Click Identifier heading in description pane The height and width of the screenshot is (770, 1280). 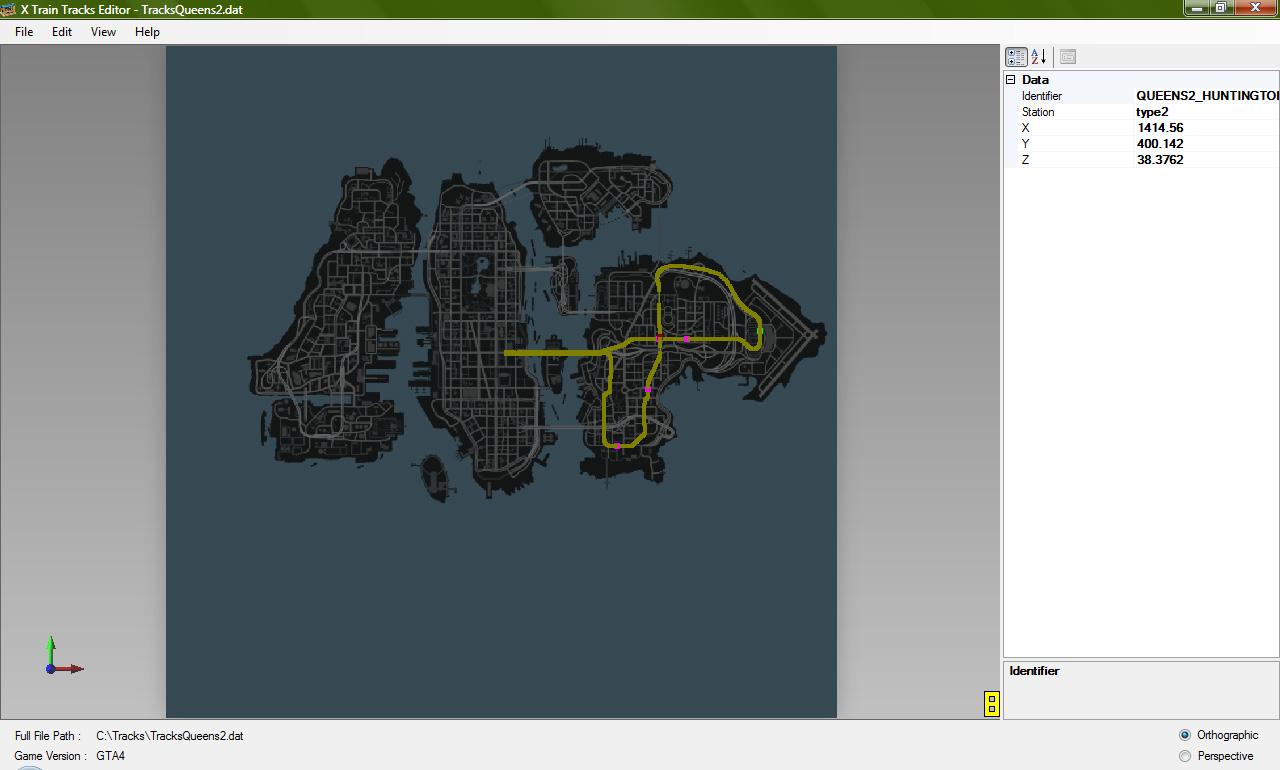1034,671
